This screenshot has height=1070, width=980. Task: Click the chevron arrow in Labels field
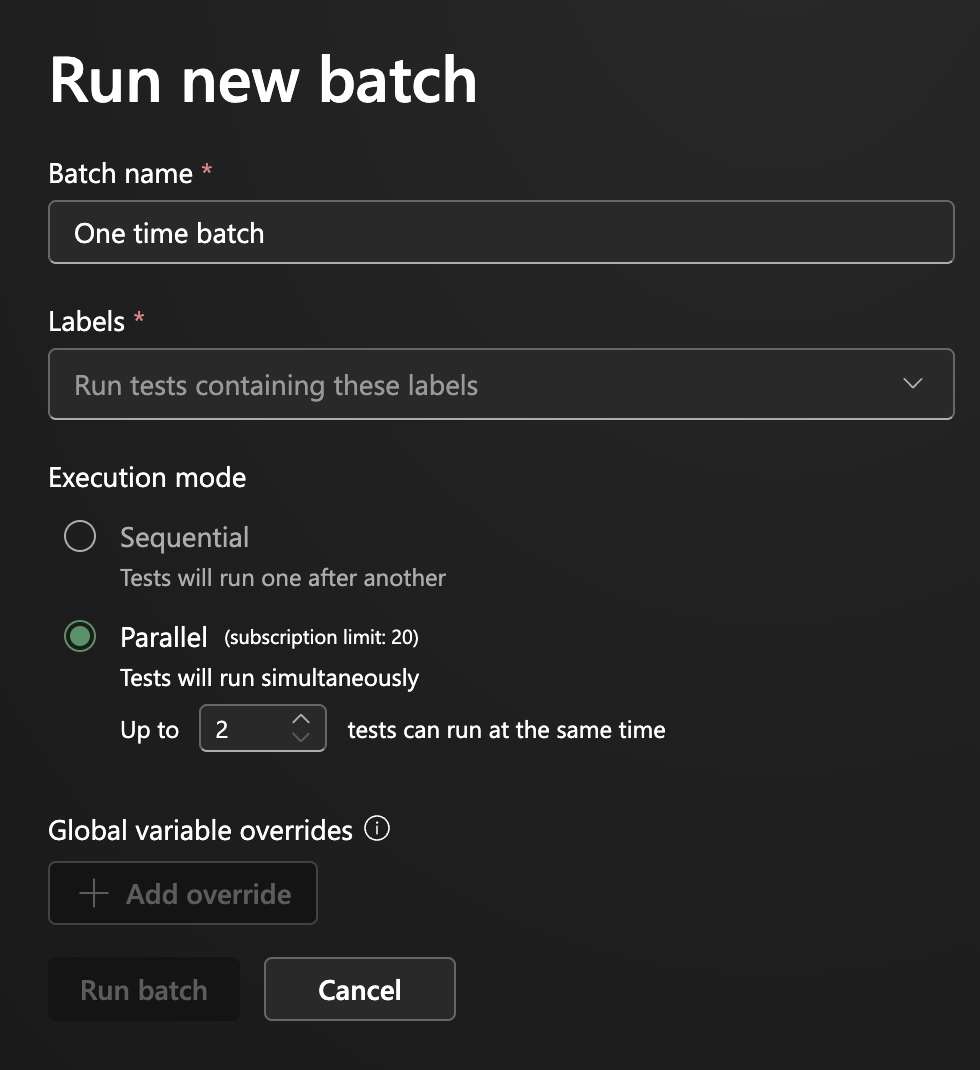(x=912, y=384)
